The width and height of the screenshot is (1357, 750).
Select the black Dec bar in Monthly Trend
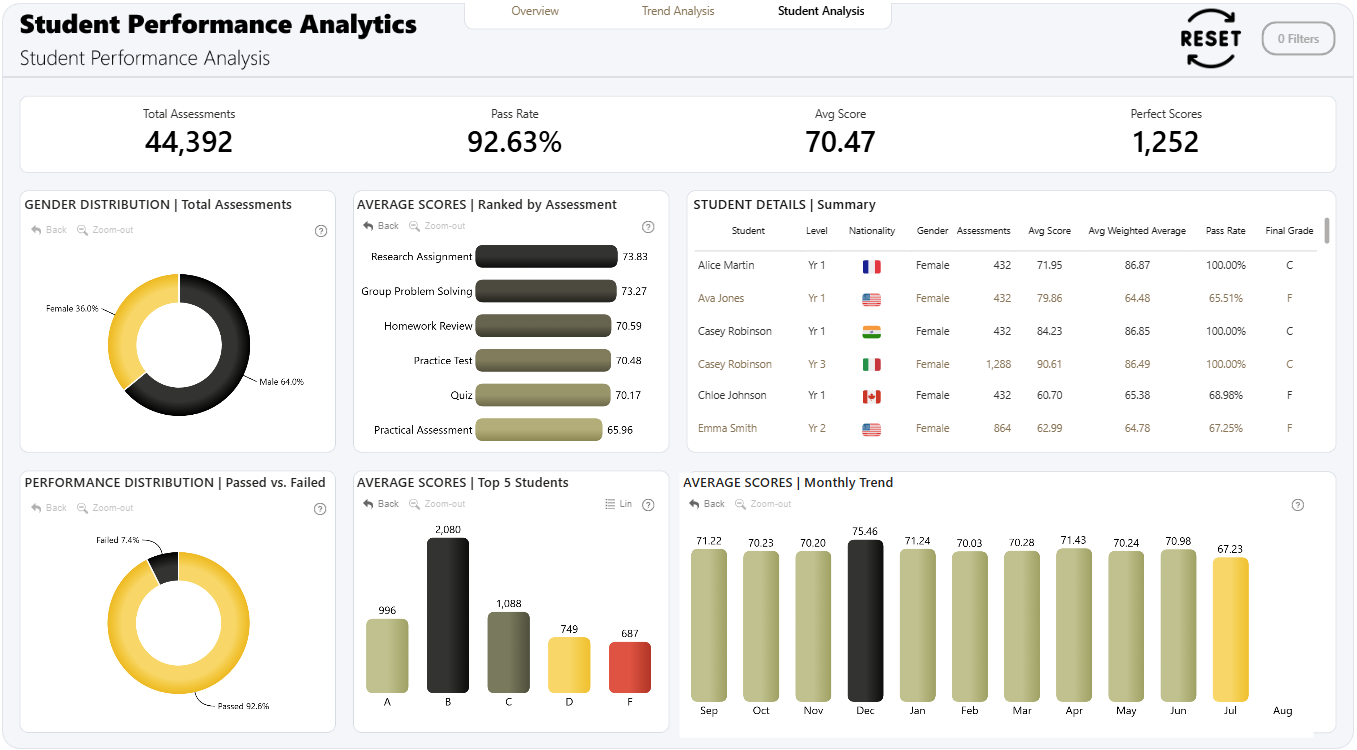tap(865, 620)
